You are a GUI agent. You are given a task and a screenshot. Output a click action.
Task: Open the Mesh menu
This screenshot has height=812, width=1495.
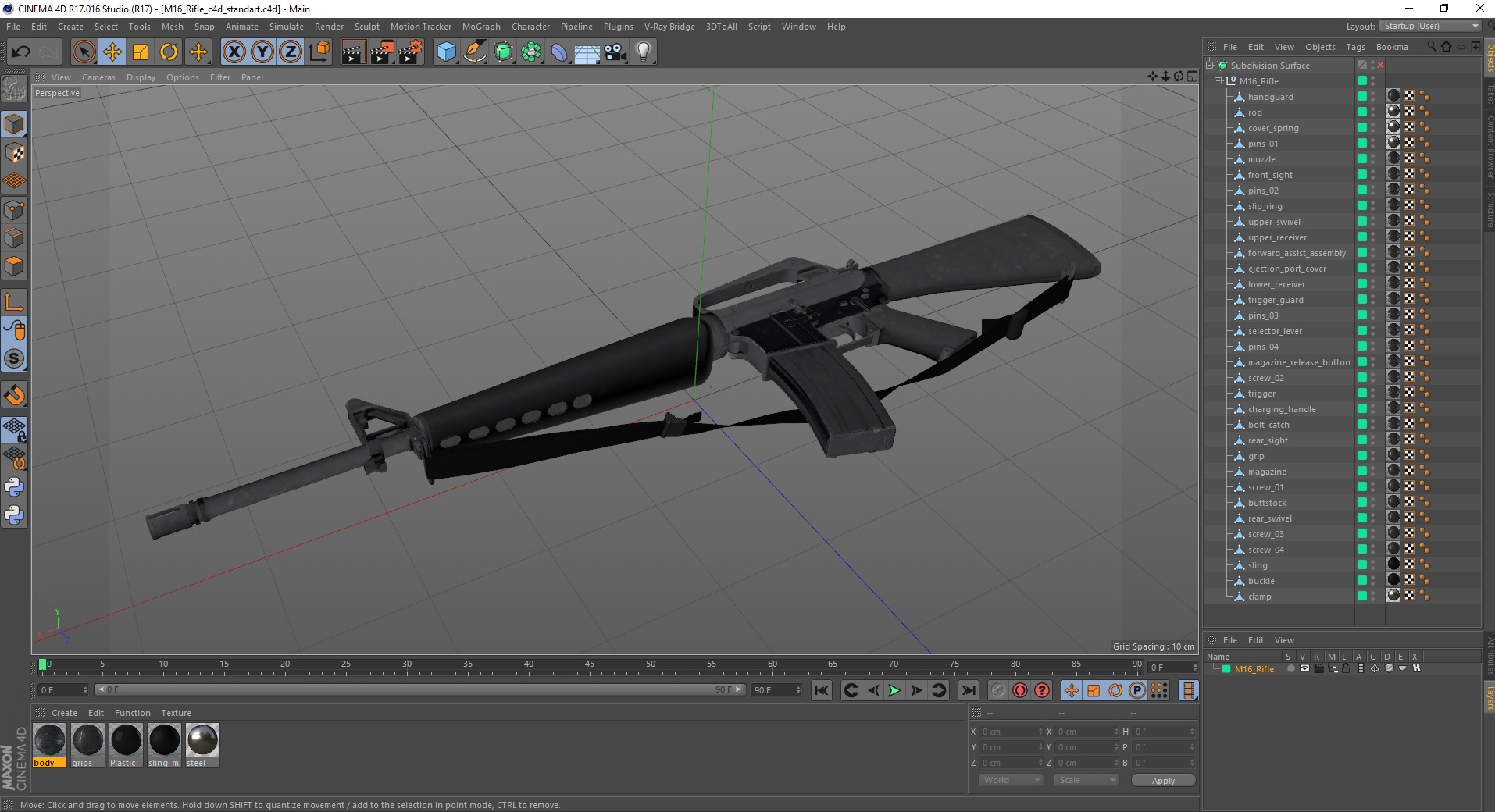click(173, 27)
